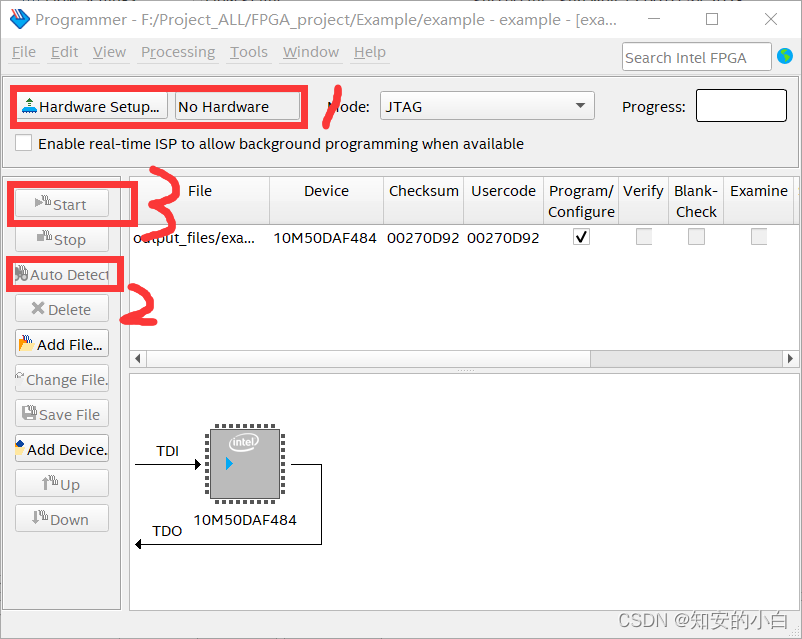Close the Programmer window
Viewport: 802px width, 639px height.
(771, 19)
